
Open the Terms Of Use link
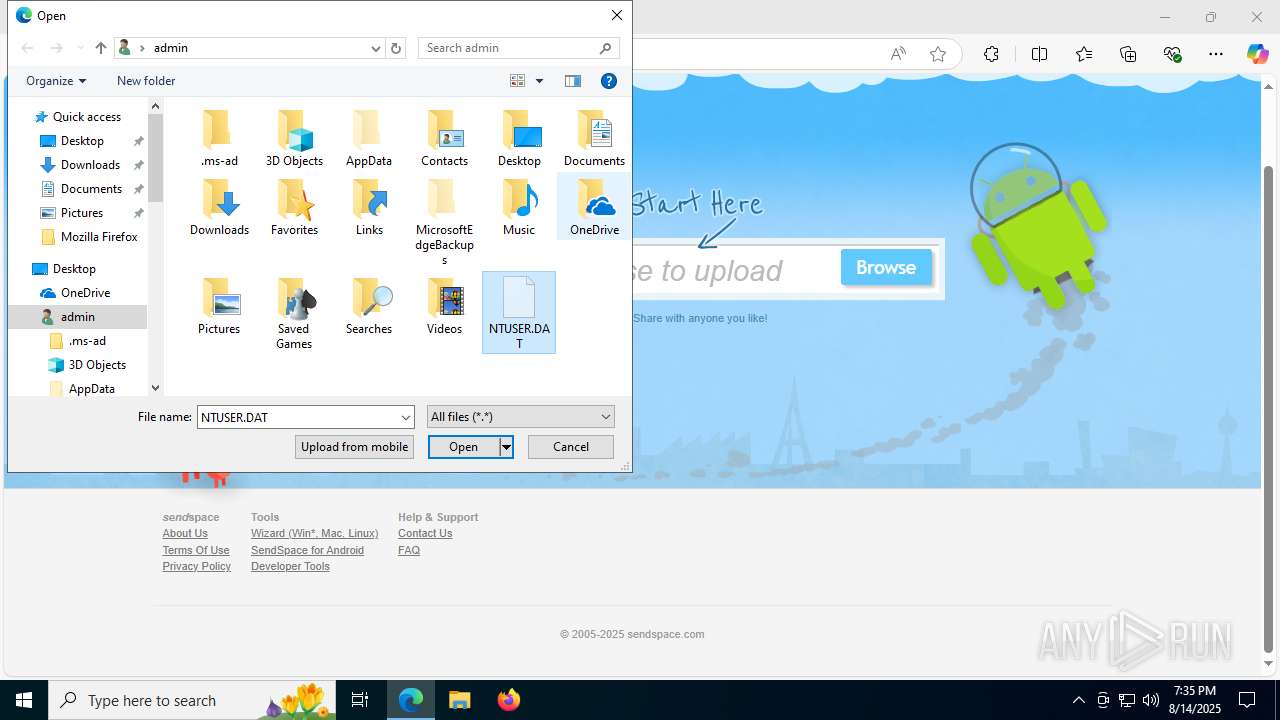196,550
